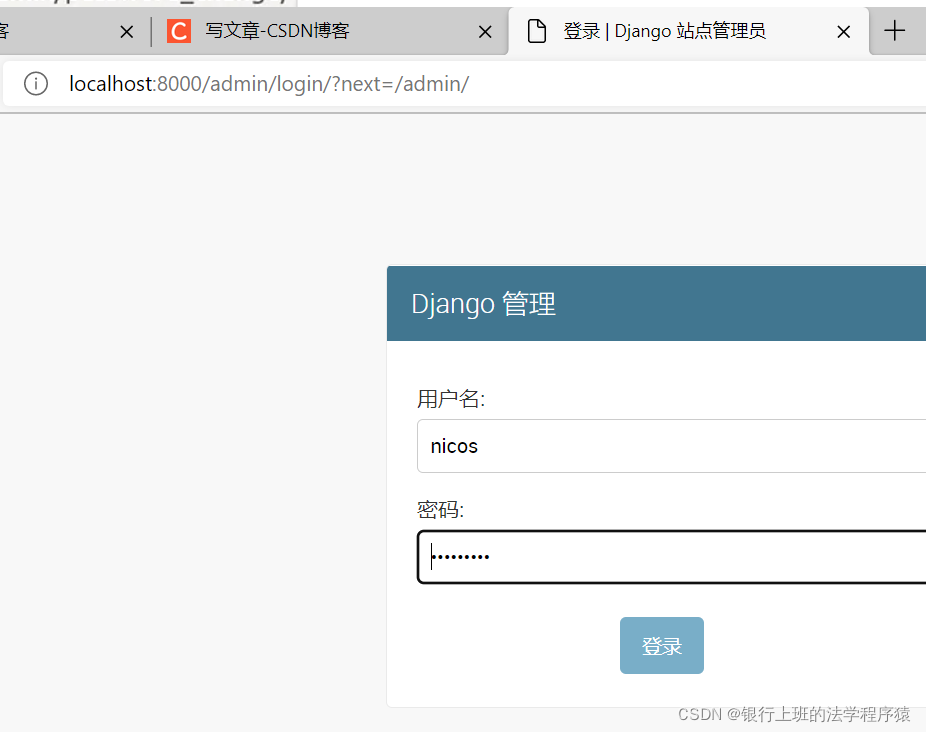926x732 pixels.
Task: Close the leftmost partially visible tab
Action: [x=126, y=31]
